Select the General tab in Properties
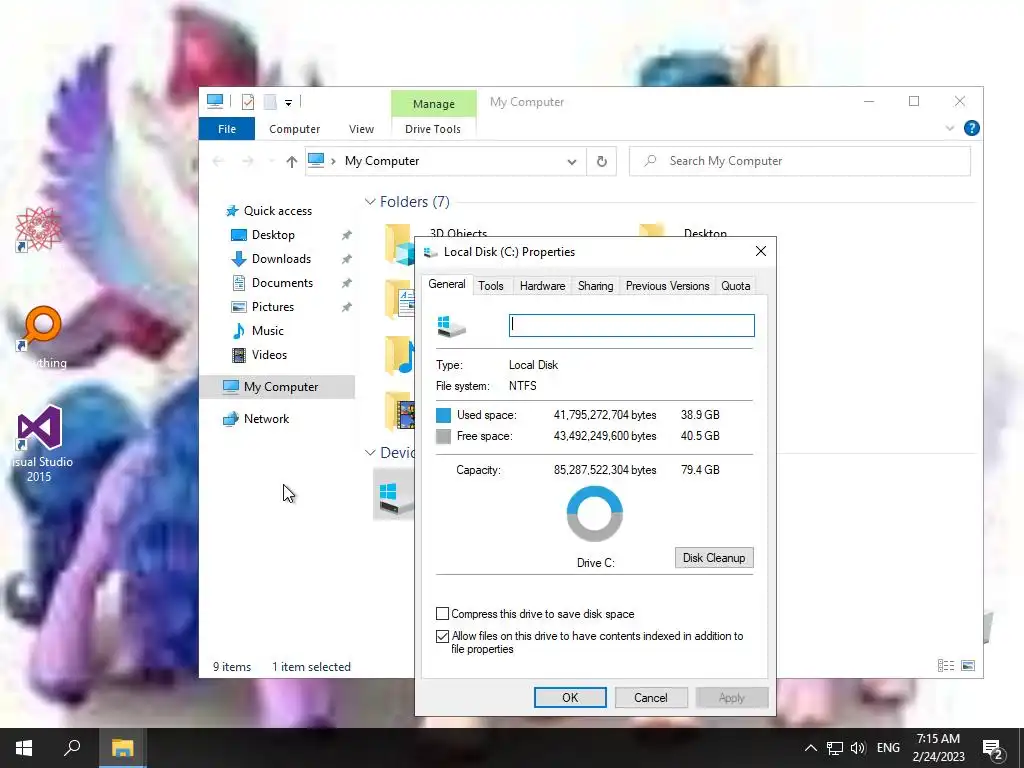This screenshot has height=768, width=1024. click(447, 284)
